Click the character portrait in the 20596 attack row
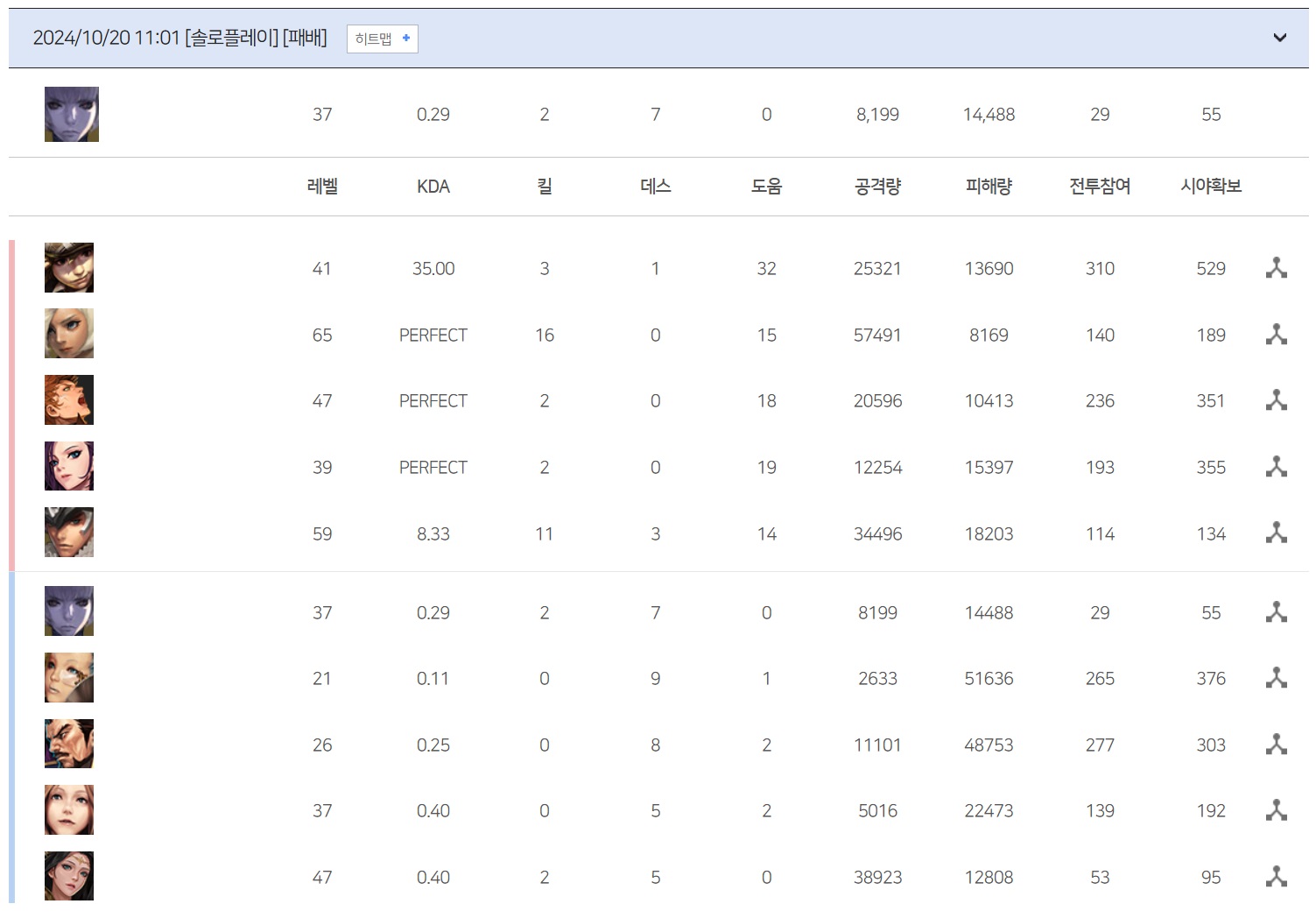The image size is (1316, 918). [69, 399]
